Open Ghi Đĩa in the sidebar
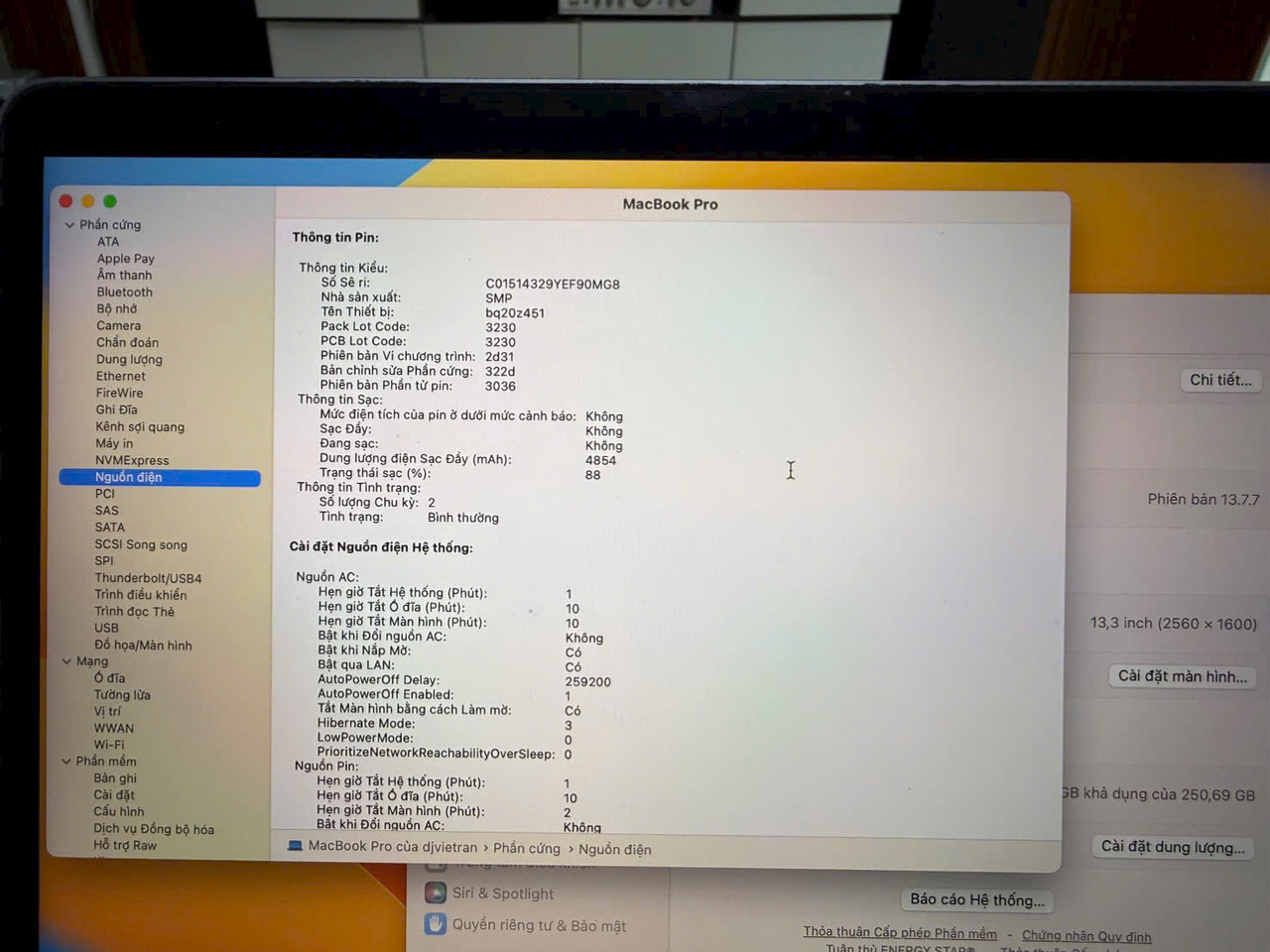This screenshot has height=952, width=1270. pos(117,410)
